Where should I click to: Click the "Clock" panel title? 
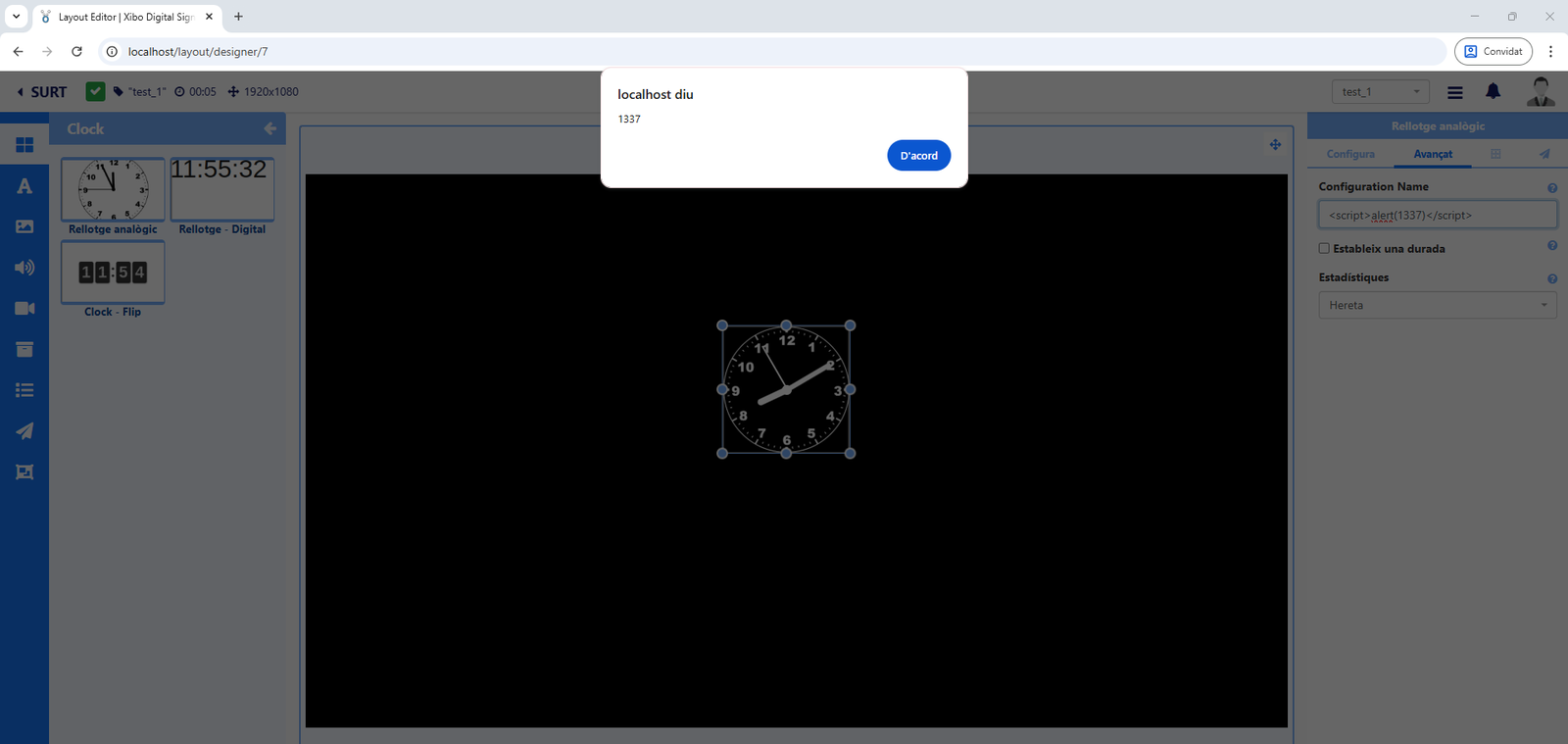click(85, 128)
